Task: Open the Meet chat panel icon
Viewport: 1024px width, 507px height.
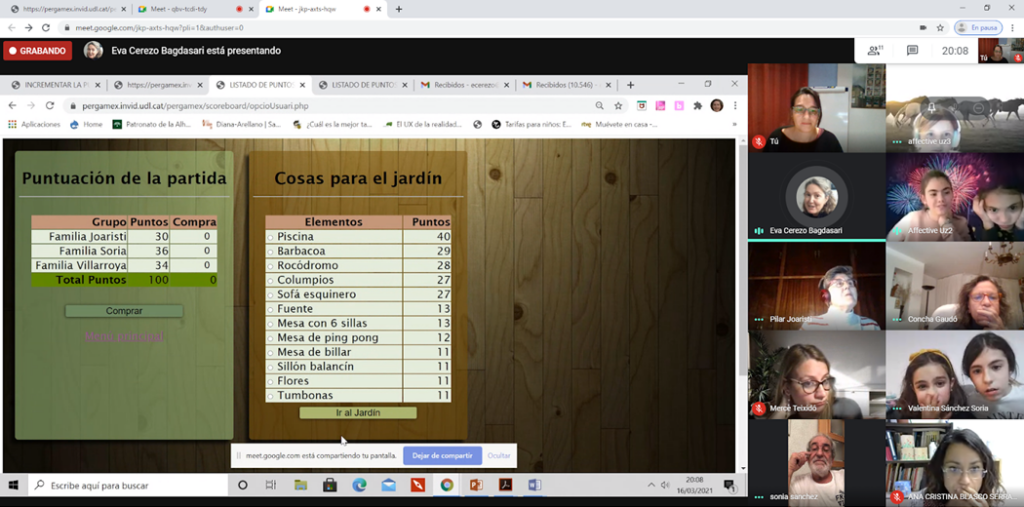Action: click(912, 50)
